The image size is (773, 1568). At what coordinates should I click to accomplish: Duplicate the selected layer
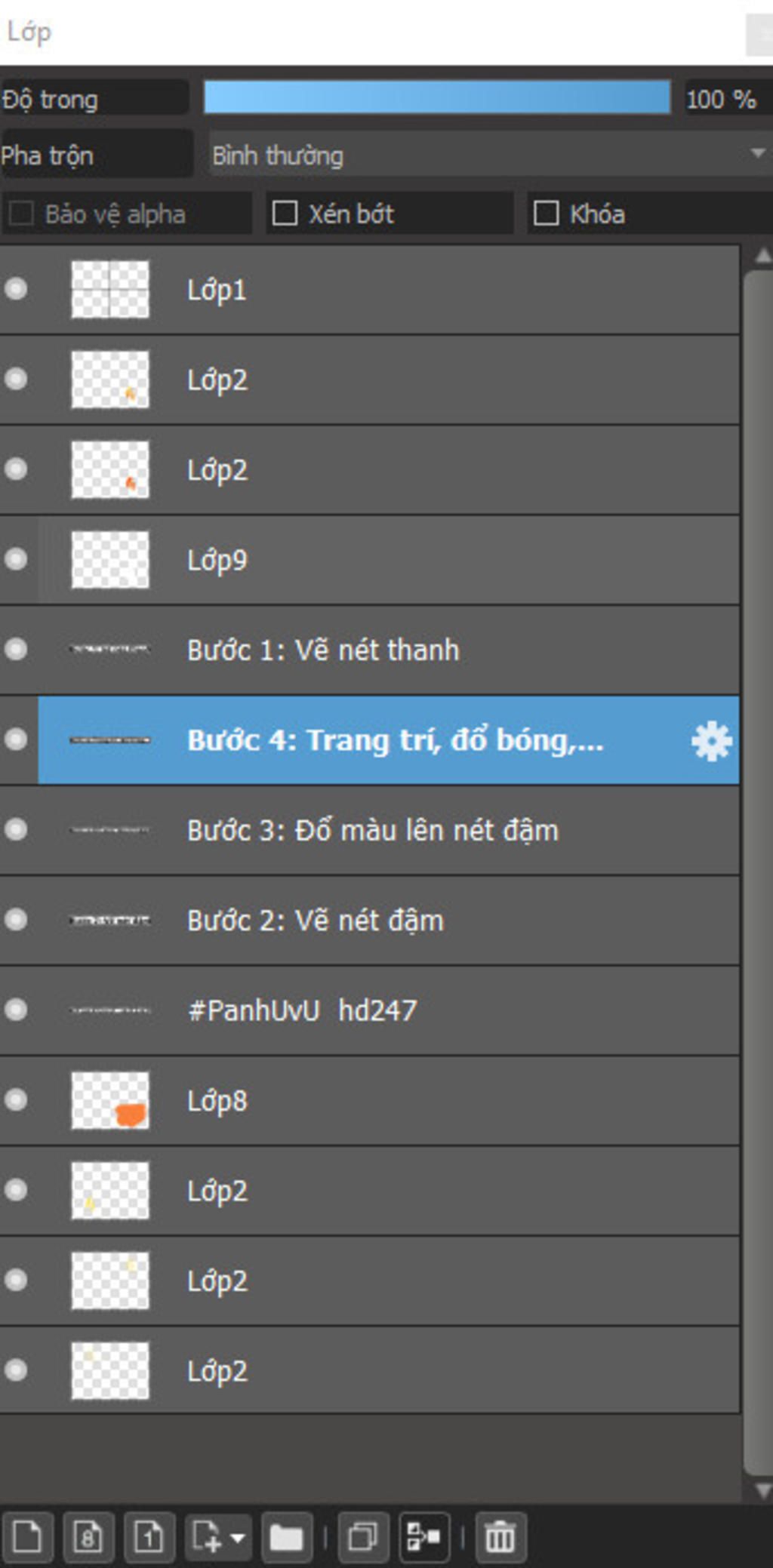[x=363, y=1537]
